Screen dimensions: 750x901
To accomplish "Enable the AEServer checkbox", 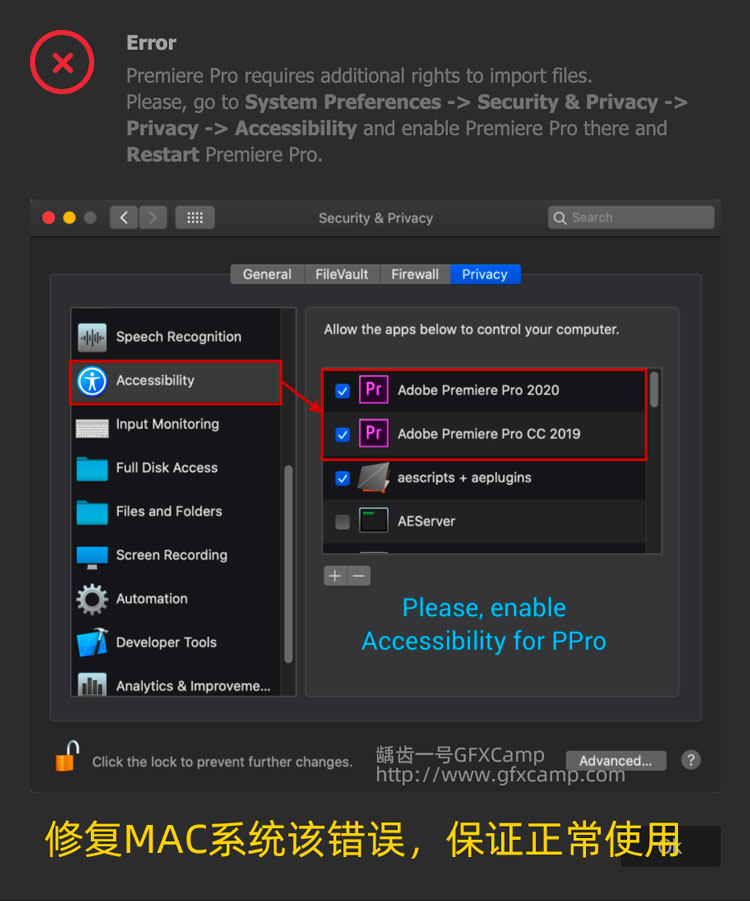I will tap(343, 522).
